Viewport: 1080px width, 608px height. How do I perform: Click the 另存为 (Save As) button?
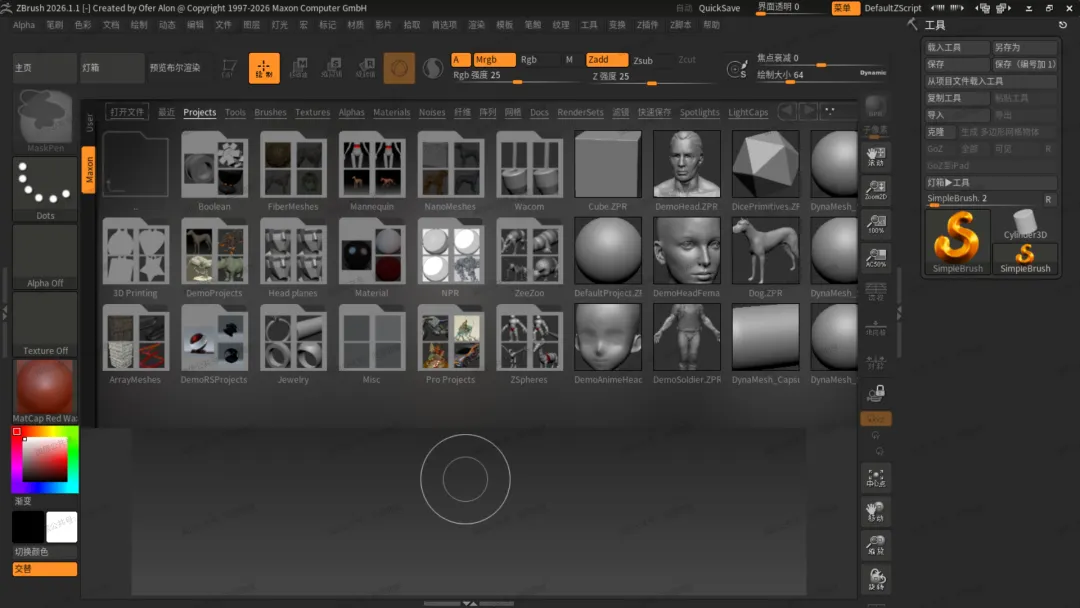point(1024,48)
